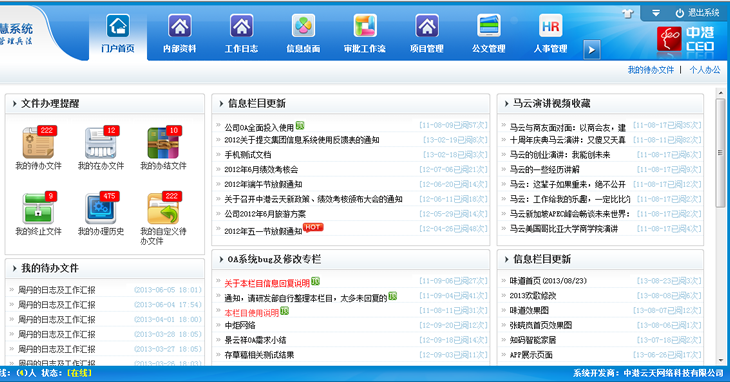Open 我的办理历史 icon with 475 badge
Image resolution: width=730 pixels, height=382 pixels.
tap(102, 208)
